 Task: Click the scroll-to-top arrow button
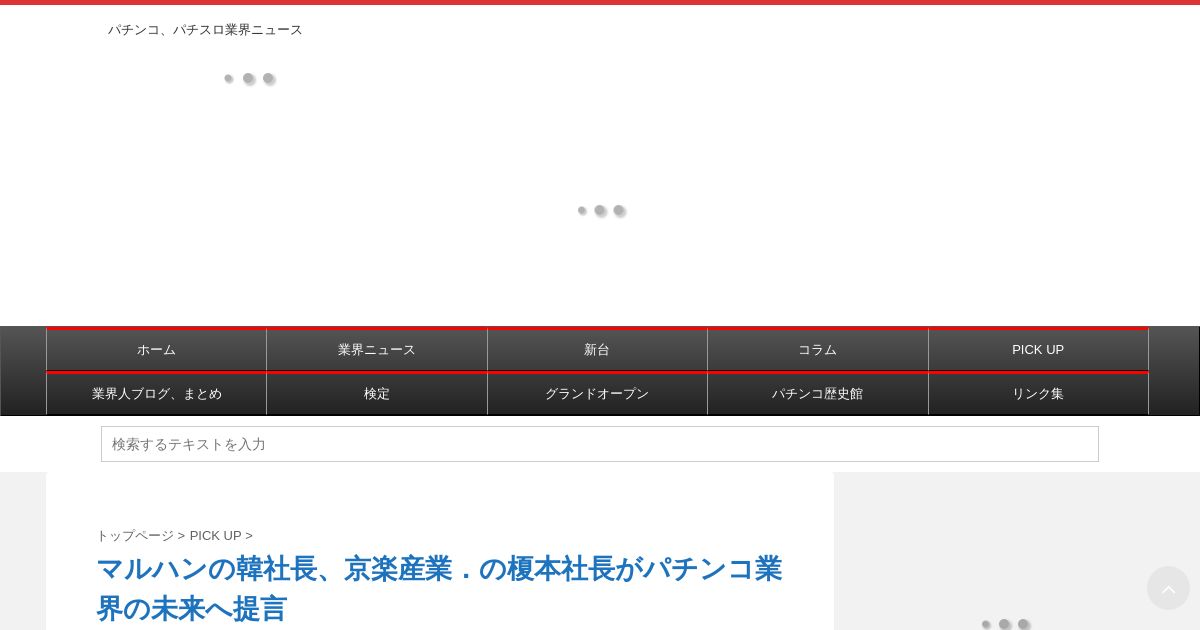pos(1168,588)
